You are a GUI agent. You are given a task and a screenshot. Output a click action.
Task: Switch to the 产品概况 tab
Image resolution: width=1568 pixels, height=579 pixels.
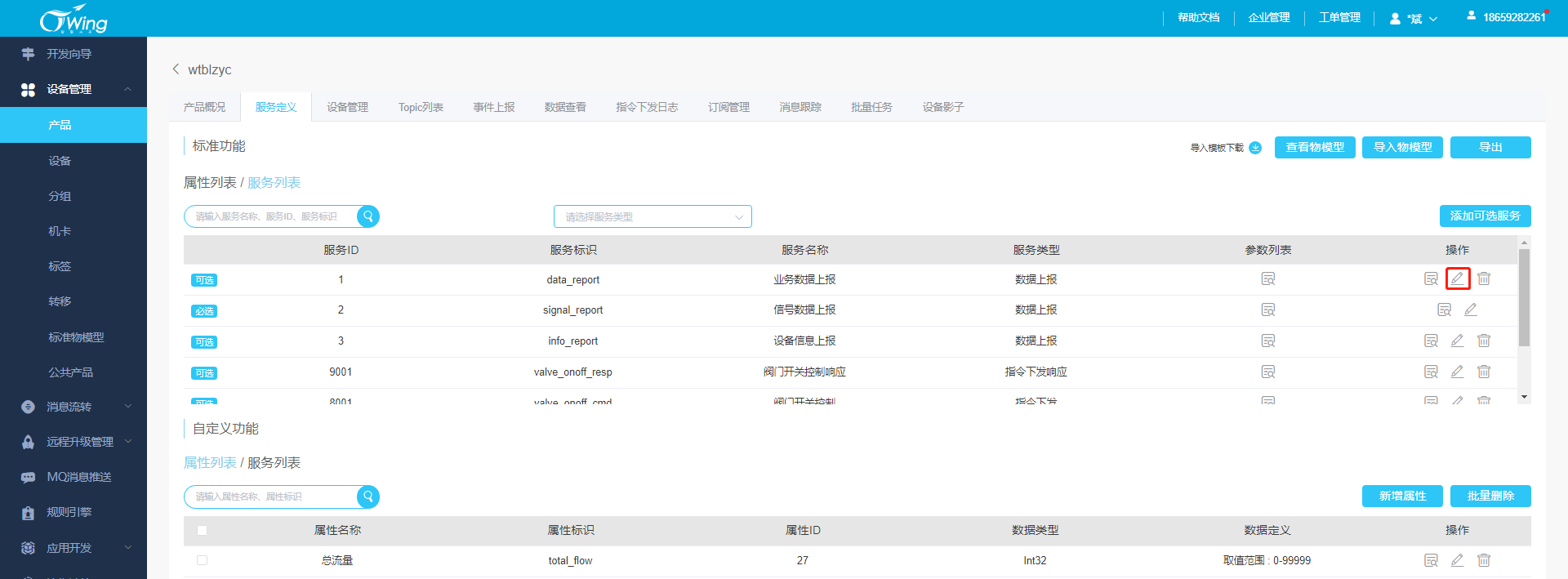[x=205, y=107]
